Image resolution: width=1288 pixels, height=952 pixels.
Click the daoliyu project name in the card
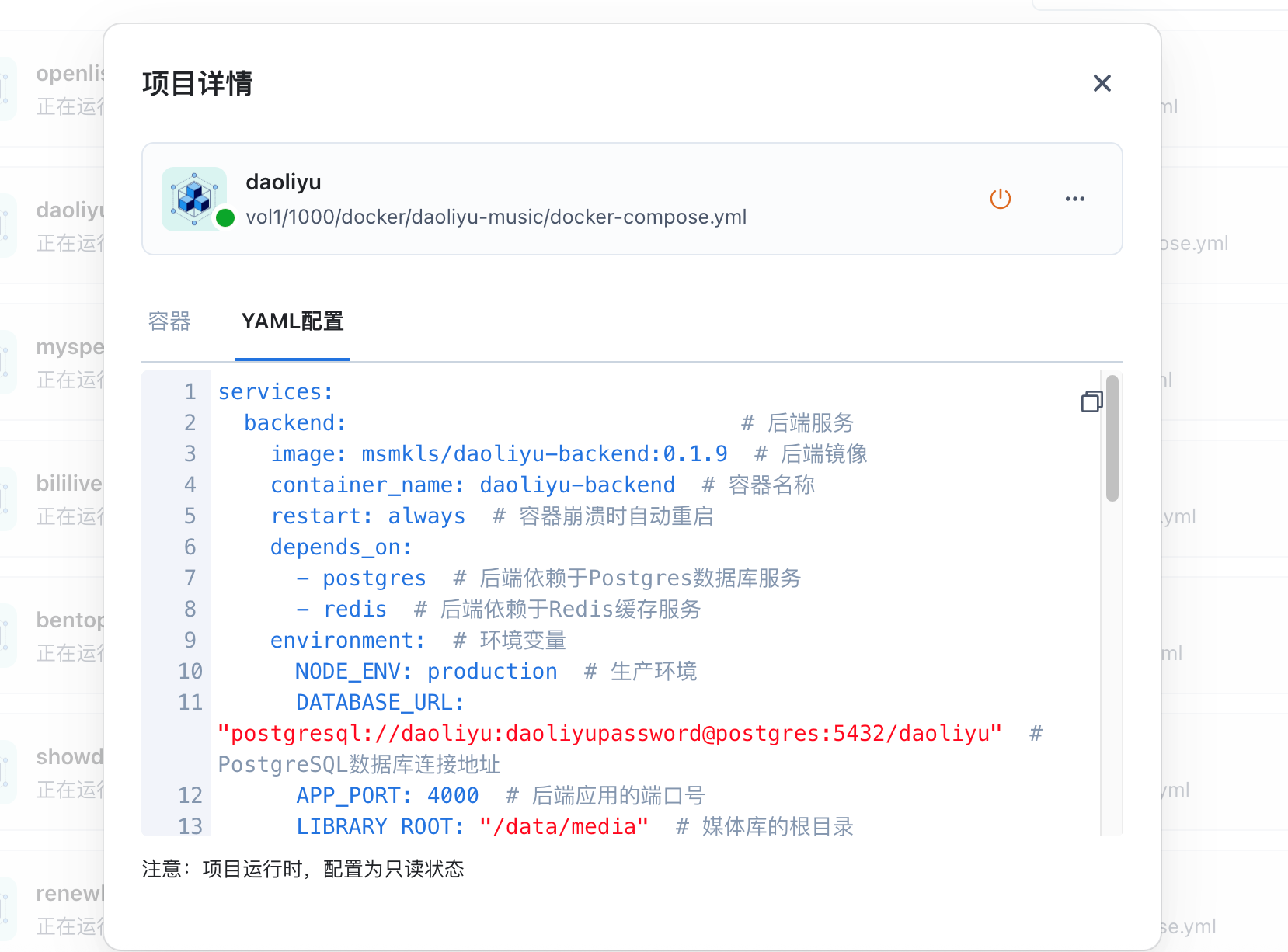coord(284,182)
